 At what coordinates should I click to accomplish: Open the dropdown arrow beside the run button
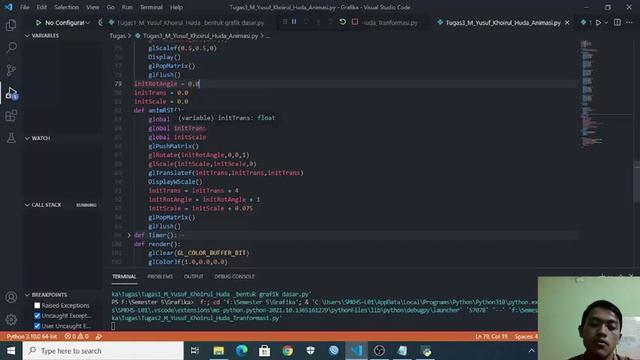606,23
